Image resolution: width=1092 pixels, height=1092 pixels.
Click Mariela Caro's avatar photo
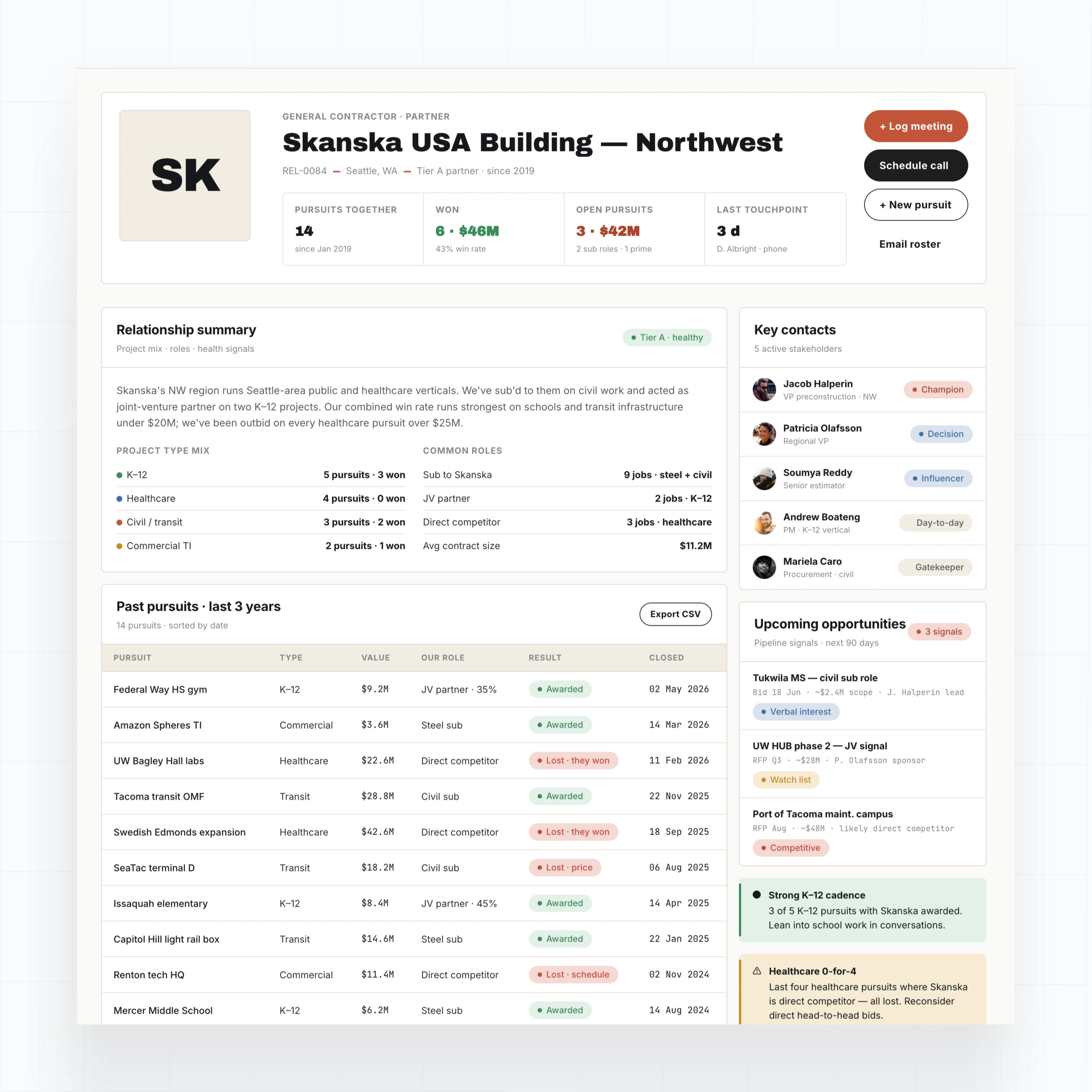click(x=764, y=567)
